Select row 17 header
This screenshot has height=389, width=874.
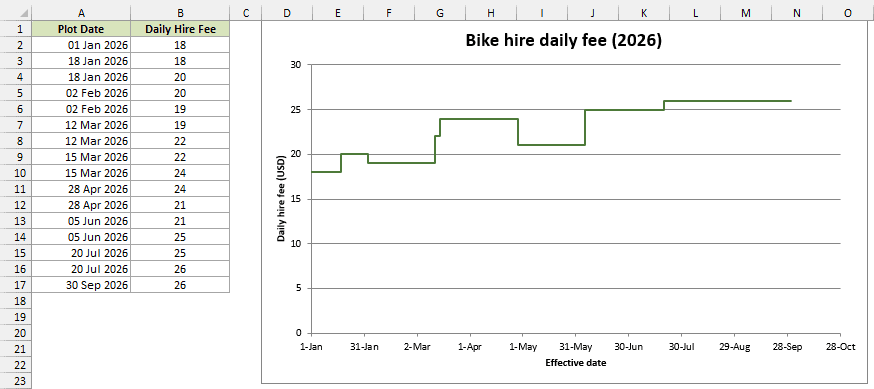click(16, 285)
